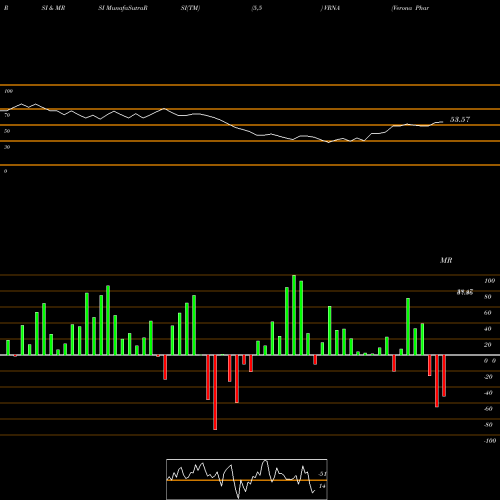
Task: Click the MR axis label 80
Action: [x=487, y=297]
